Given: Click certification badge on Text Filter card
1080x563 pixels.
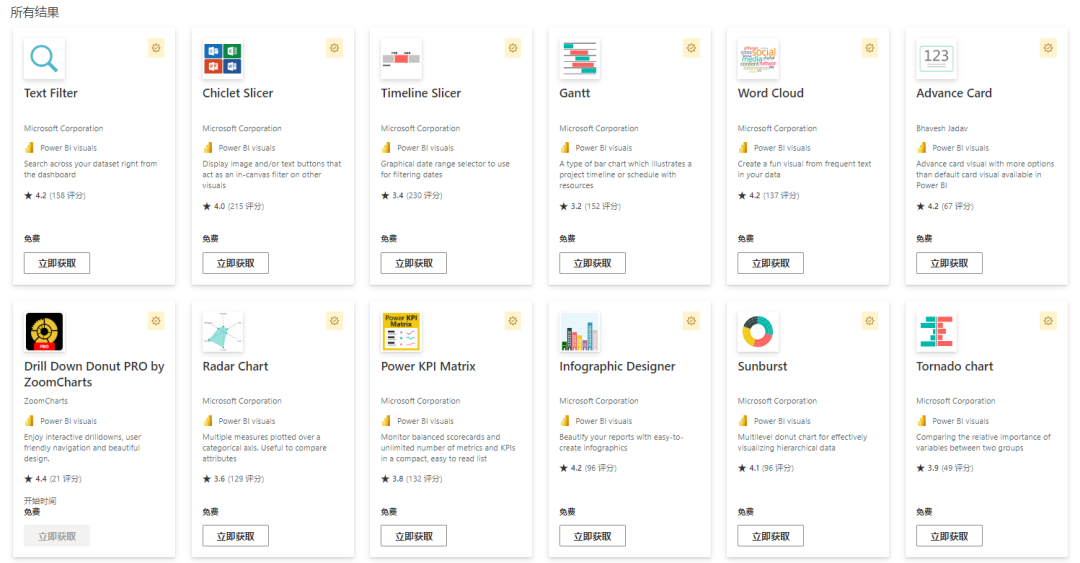Looking at the screenshot, I should (156, 48).
